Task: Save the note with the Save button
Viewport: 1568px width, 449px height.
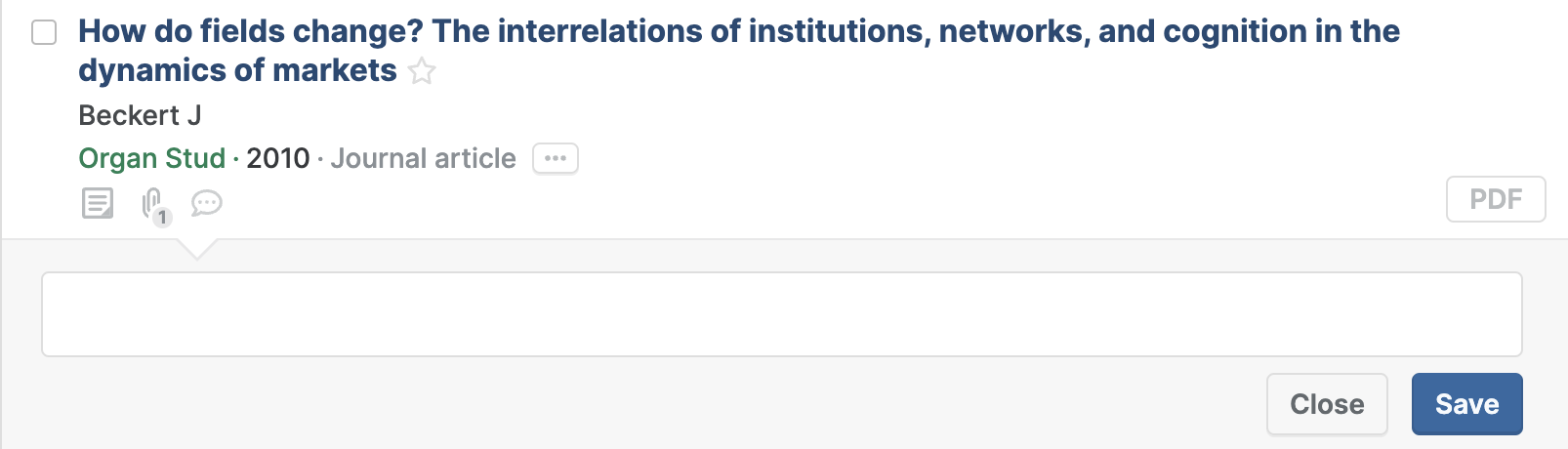Action: pos(1467,404)
